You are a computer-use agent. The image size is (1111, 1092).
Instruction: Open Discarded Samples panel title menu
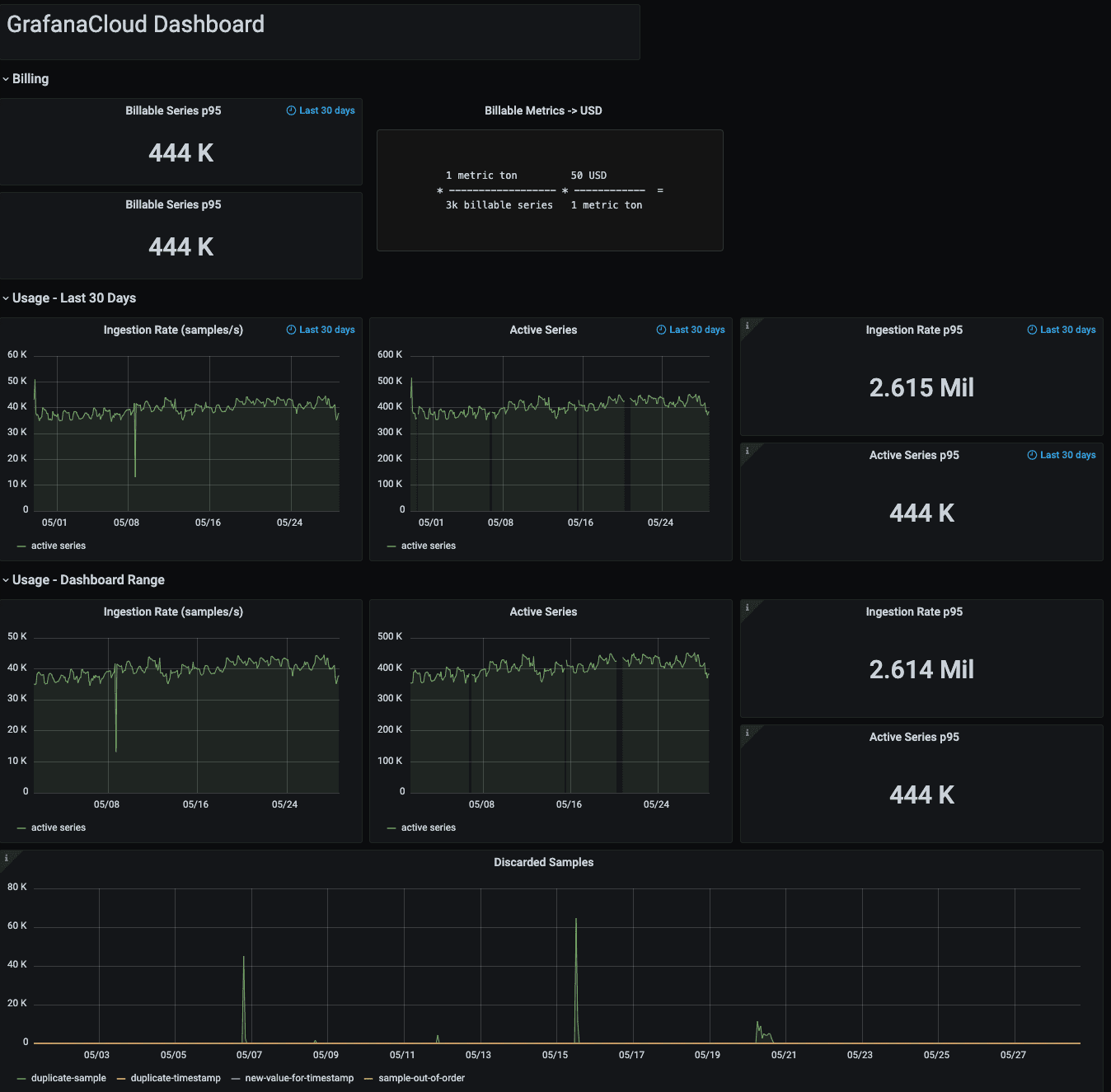tap(543, 862)
